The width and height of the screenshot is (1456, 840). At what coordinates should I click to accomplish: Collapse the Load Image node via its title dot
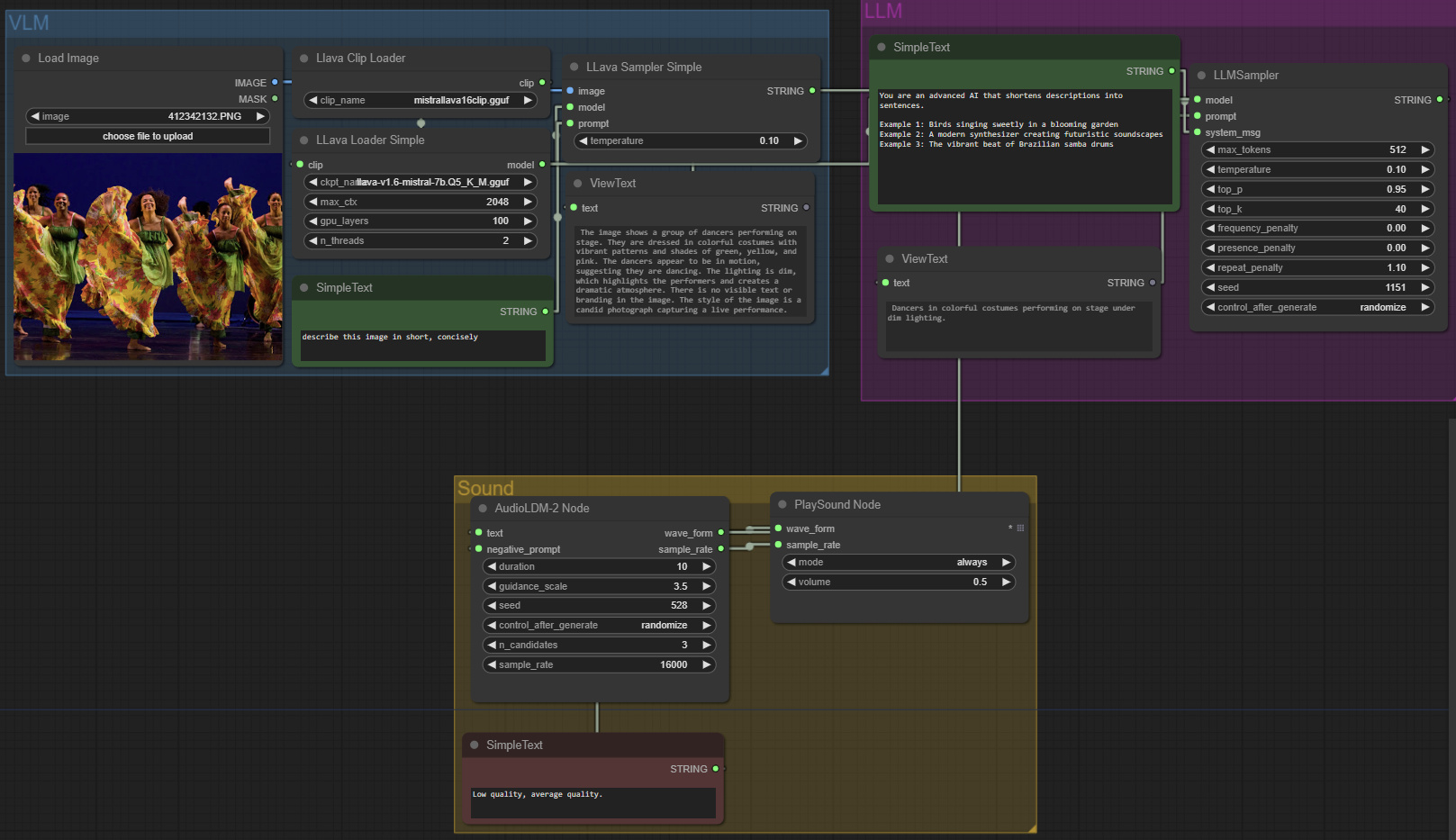click(24, 58)
